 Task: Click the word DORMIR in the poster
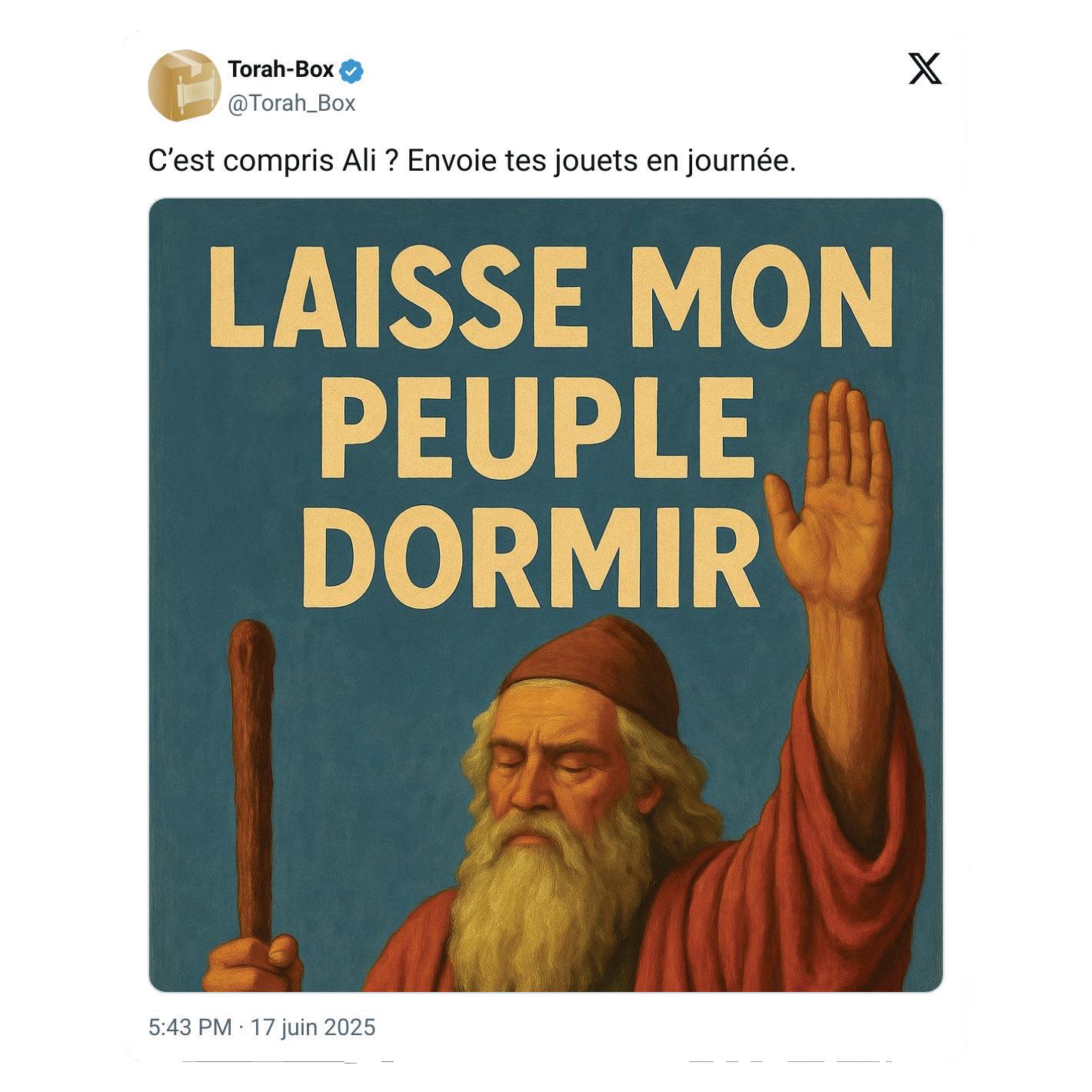[531, 558]
